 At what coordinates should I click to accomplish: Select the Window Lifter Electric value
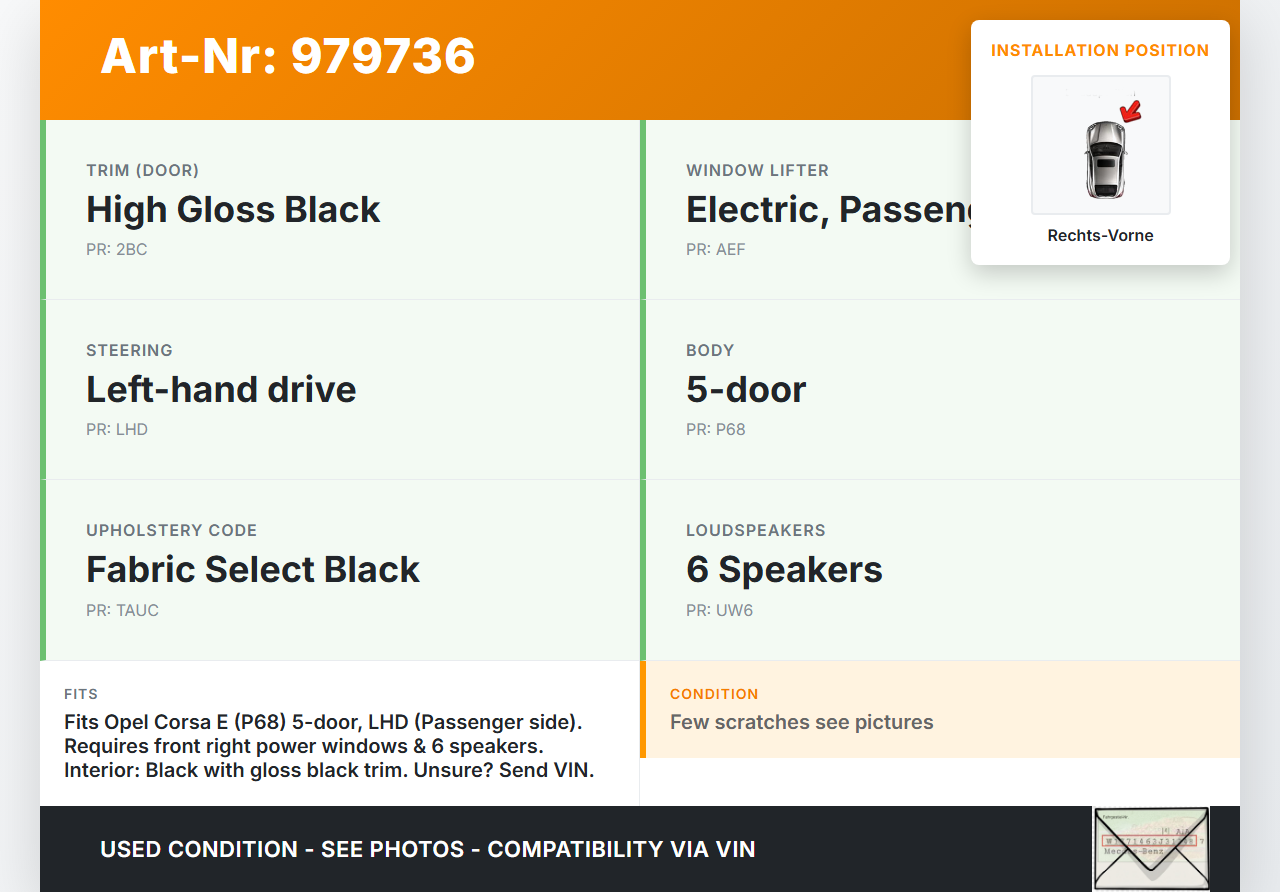tap(828, 210)
